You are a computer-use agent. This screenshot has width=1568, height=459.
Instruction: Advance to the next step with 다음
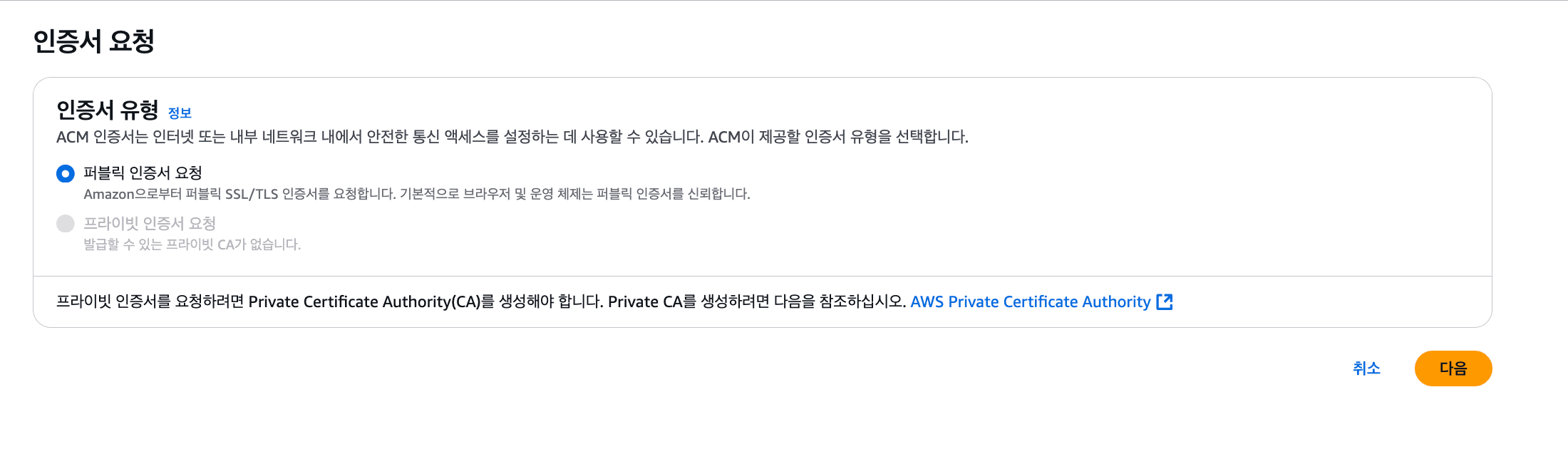(1453, 368)
